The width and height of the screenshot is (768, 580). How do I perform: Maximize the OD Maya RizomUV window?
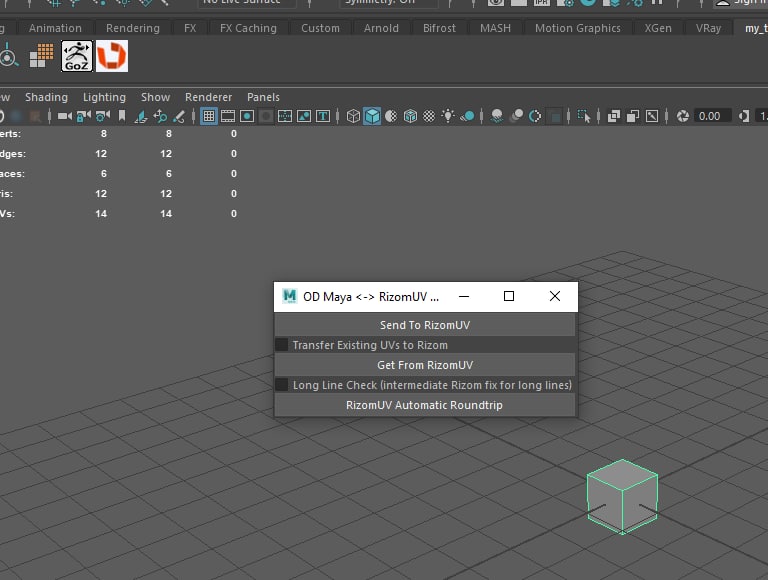pyautogui.click(x=509, y=296)
